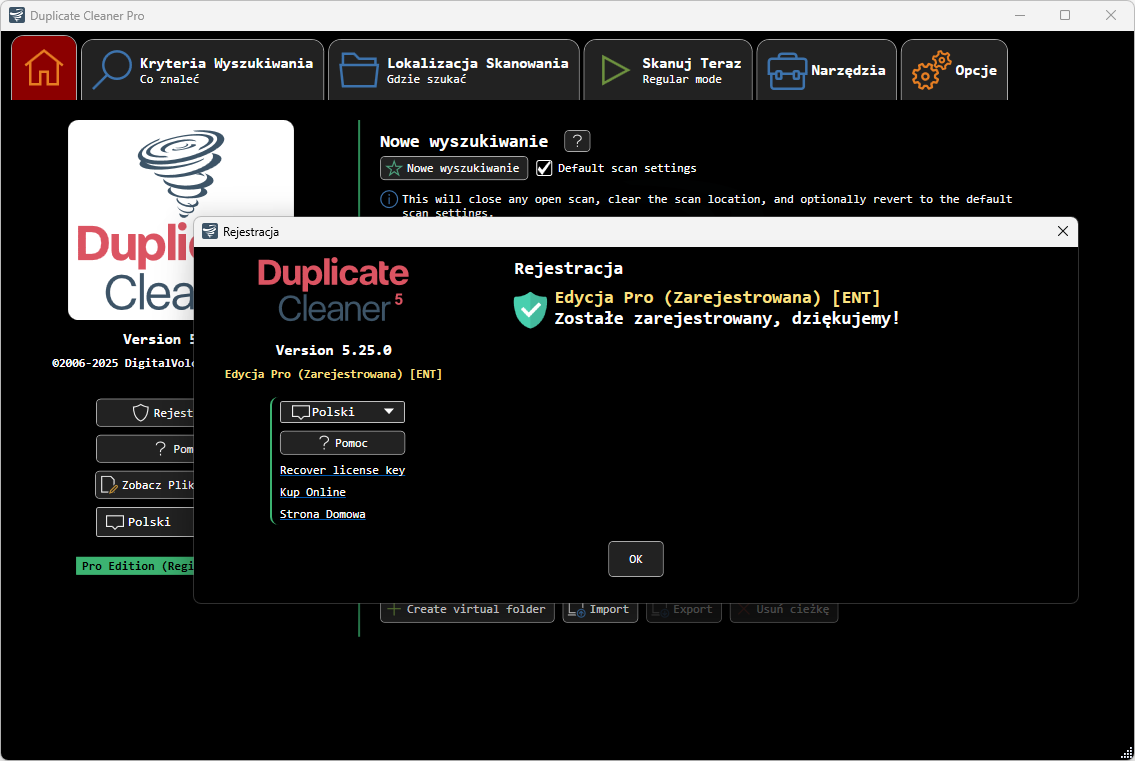Confirm the dialog with OK button
Viewport: 1135px width, 761px height.
(x=636, y=559)
